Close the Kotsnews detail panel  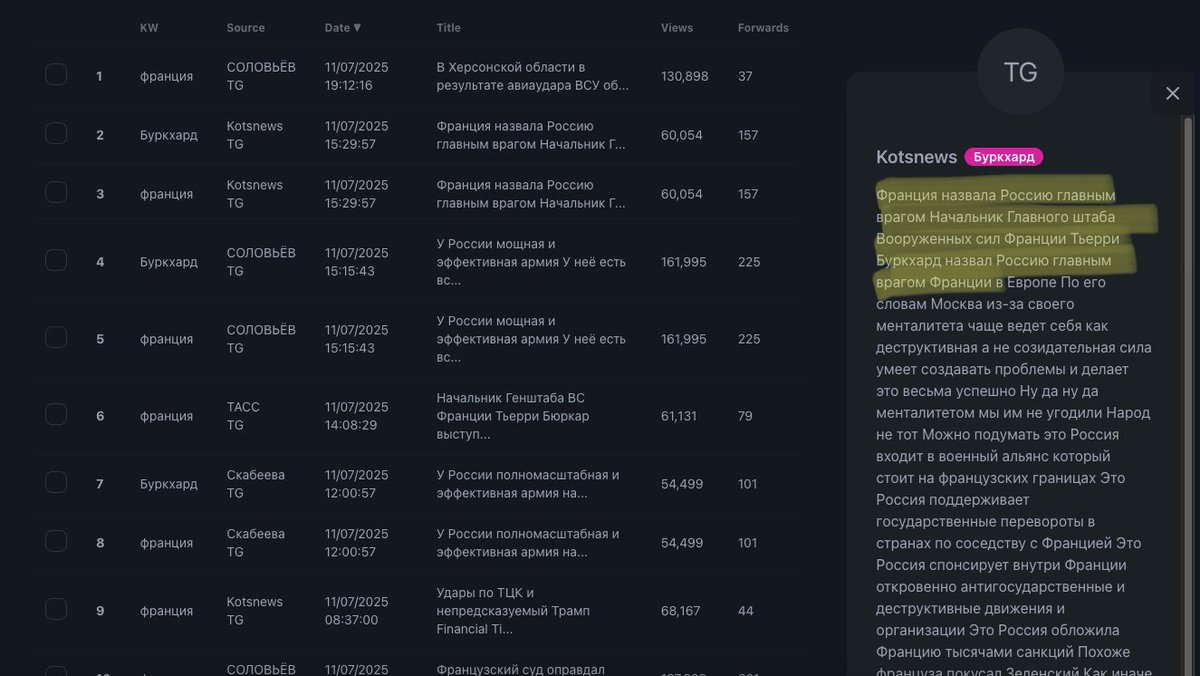pos(1173,93)
